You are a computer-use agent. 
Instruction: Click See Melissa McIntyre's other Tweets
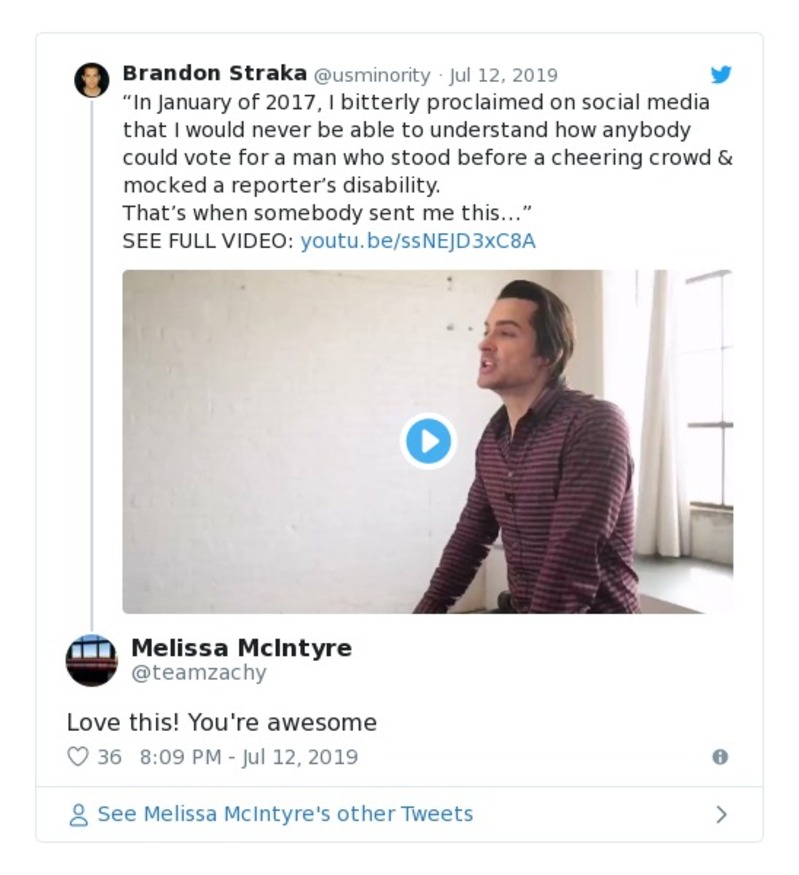285,815
